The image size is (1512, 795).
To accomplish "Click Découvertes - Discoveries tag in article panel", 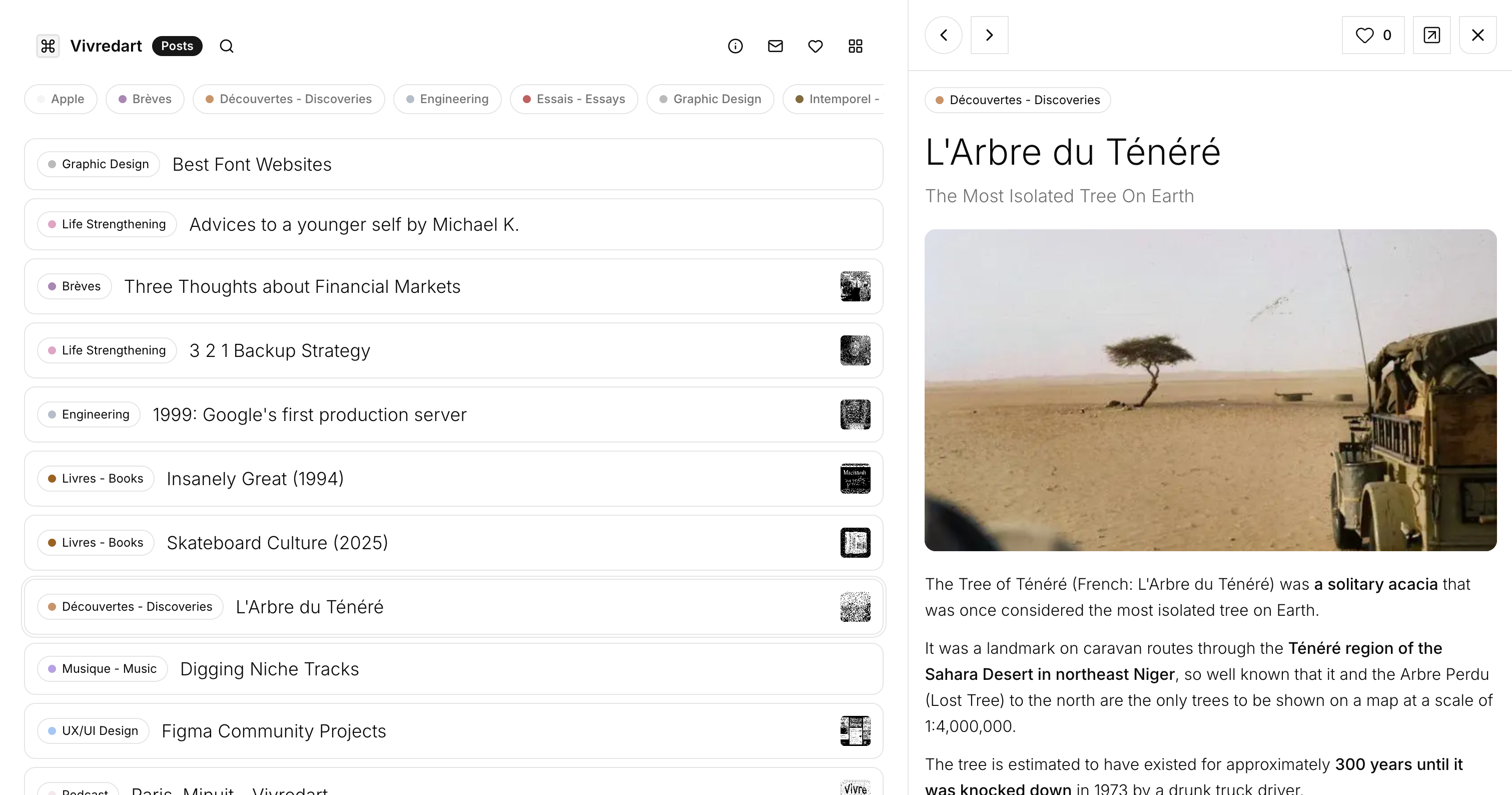I will pos(1017,100).
